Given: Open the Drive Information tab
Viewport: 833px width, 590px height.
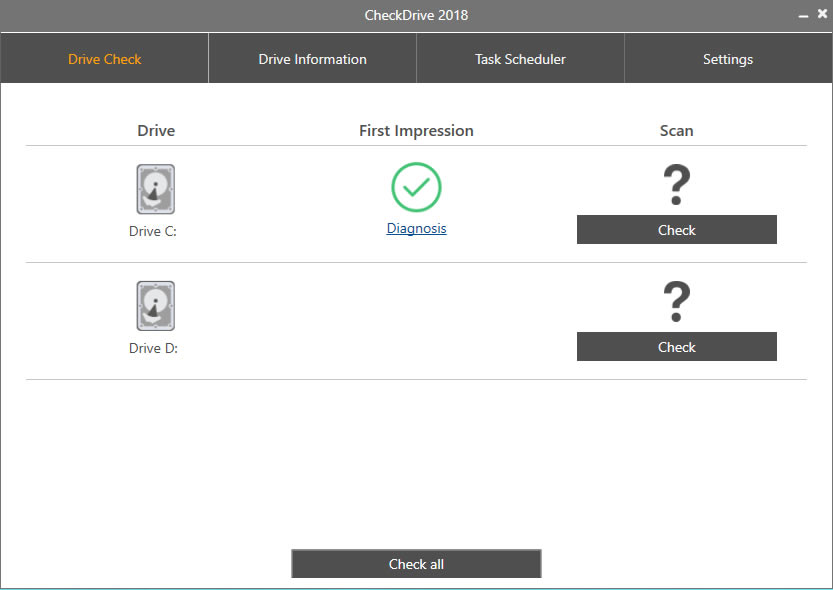Looking at the screenshot, I should tap(312, 59).
